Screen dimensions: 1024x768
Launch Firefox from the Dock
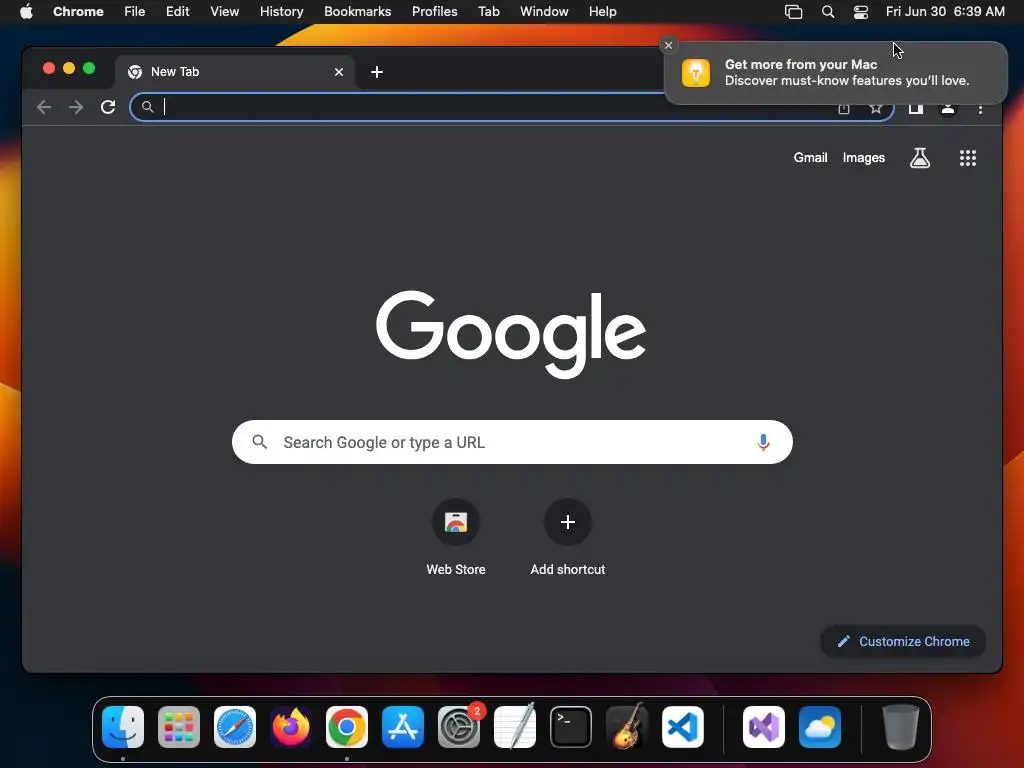[x=291, y=727]
